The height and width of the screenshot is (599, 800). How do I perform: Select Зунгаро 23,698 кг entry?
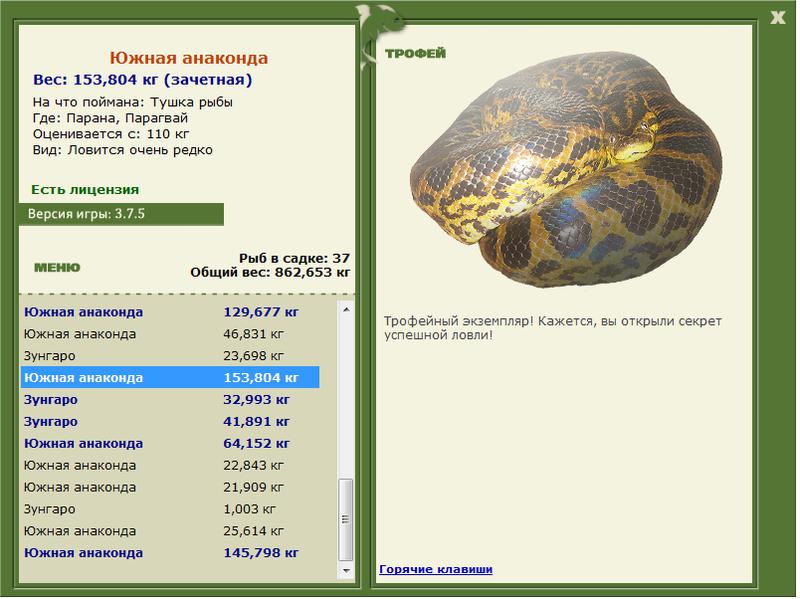170,356
